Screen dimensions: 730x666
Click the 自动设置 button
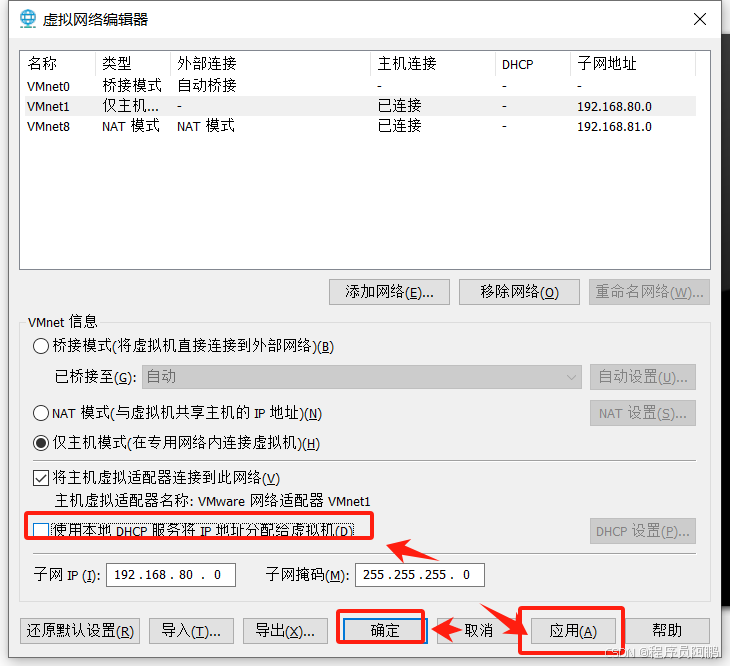(x=642, y=377)
